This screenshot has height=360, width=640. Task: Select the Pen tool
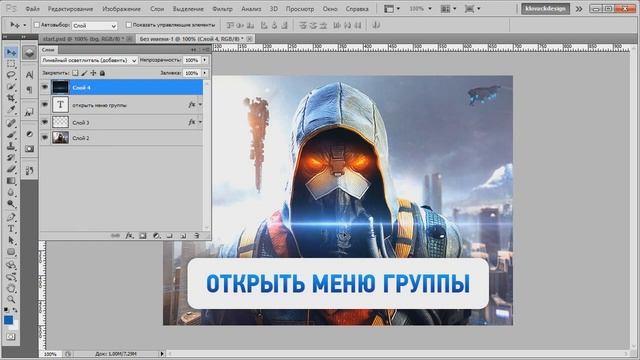(11, 217)
